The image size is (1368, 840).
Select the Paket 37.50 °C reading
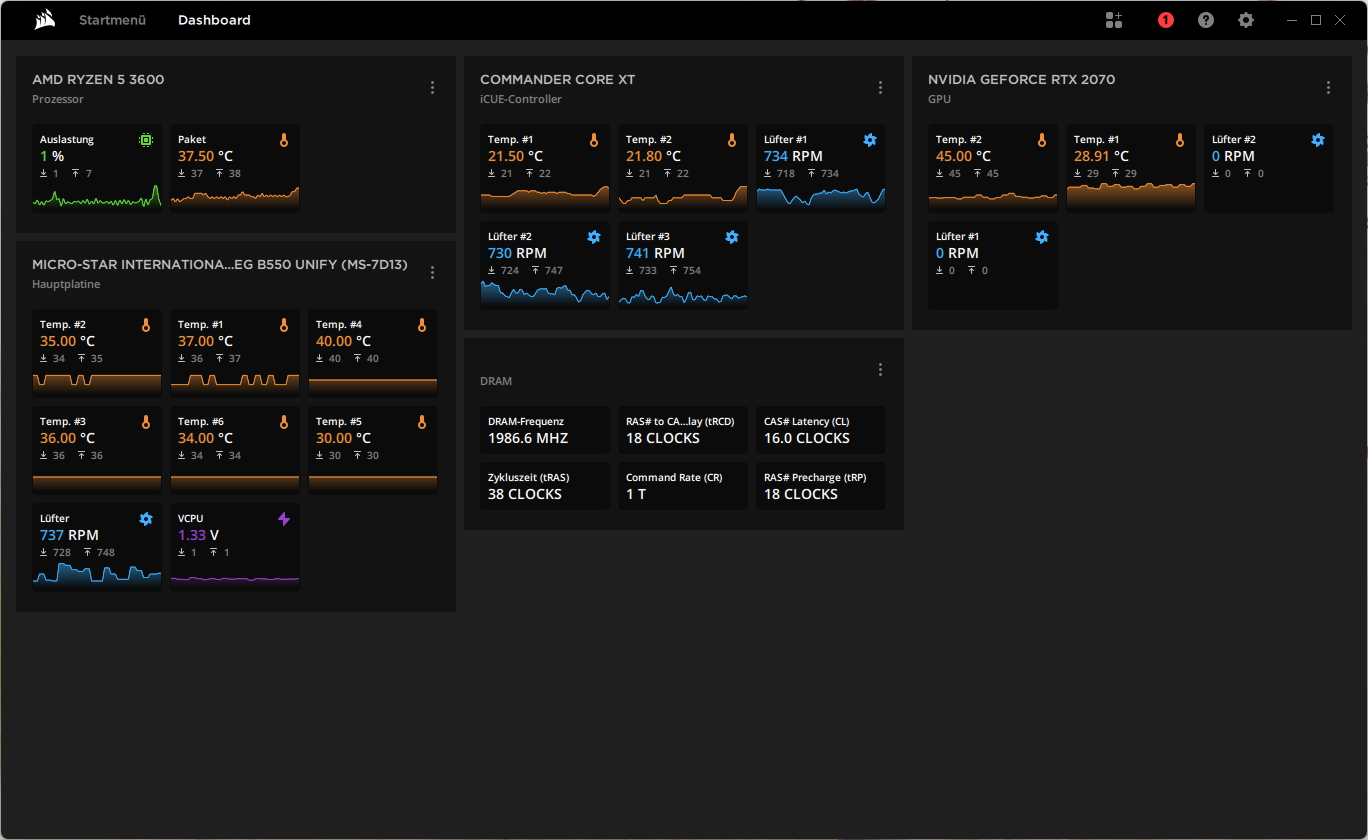tap(205, 157)
